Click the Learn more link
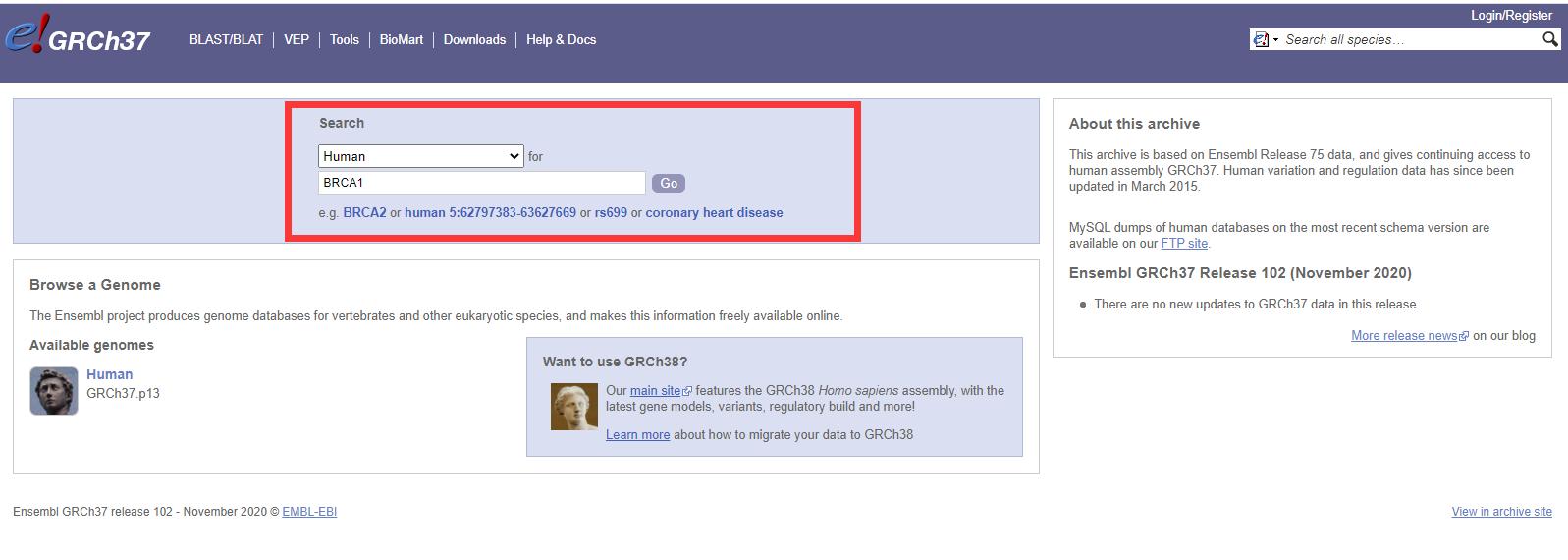 pos(637,434)
